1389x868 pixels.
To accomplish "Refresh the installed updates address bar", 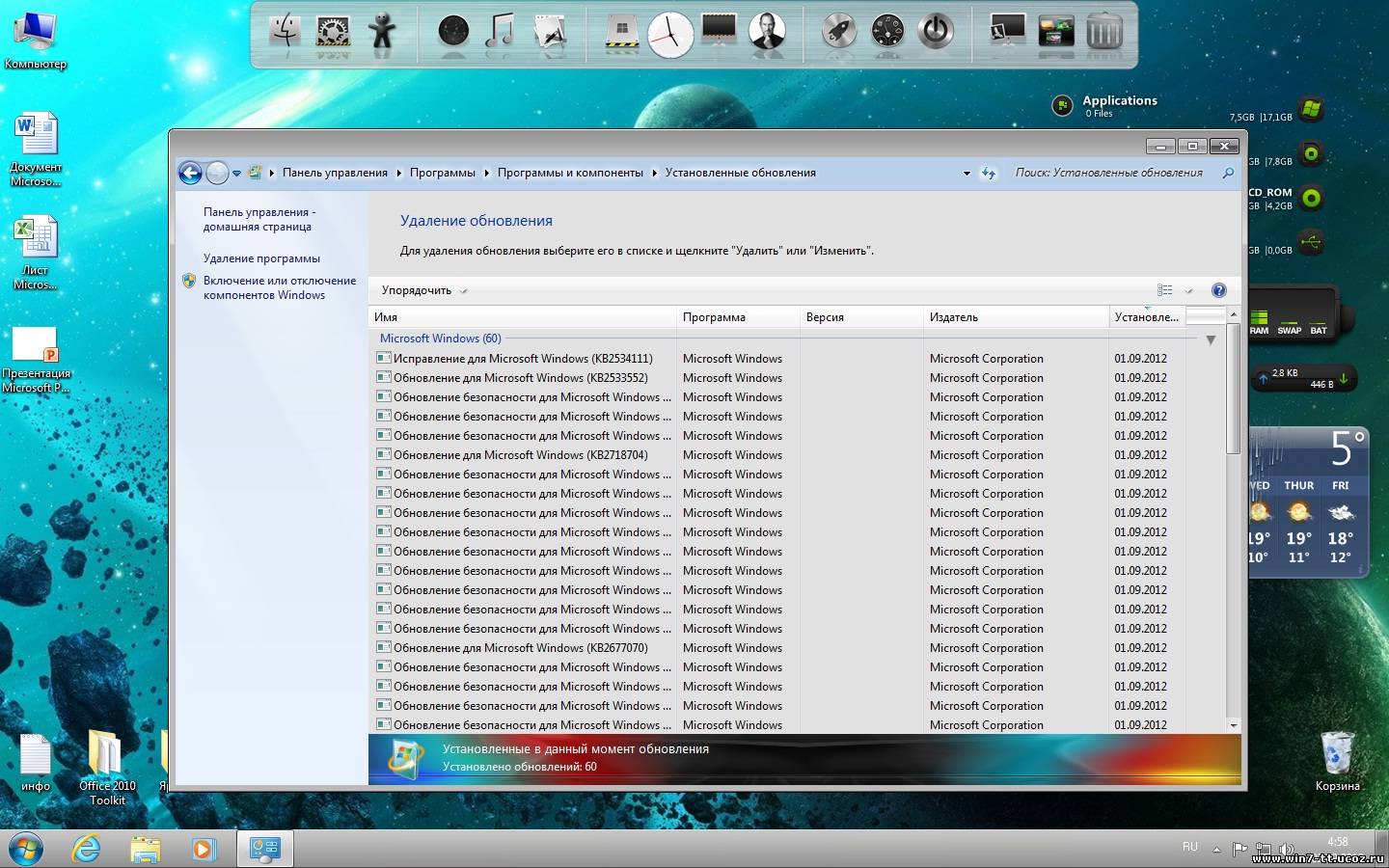I will [x=988, y=174].
